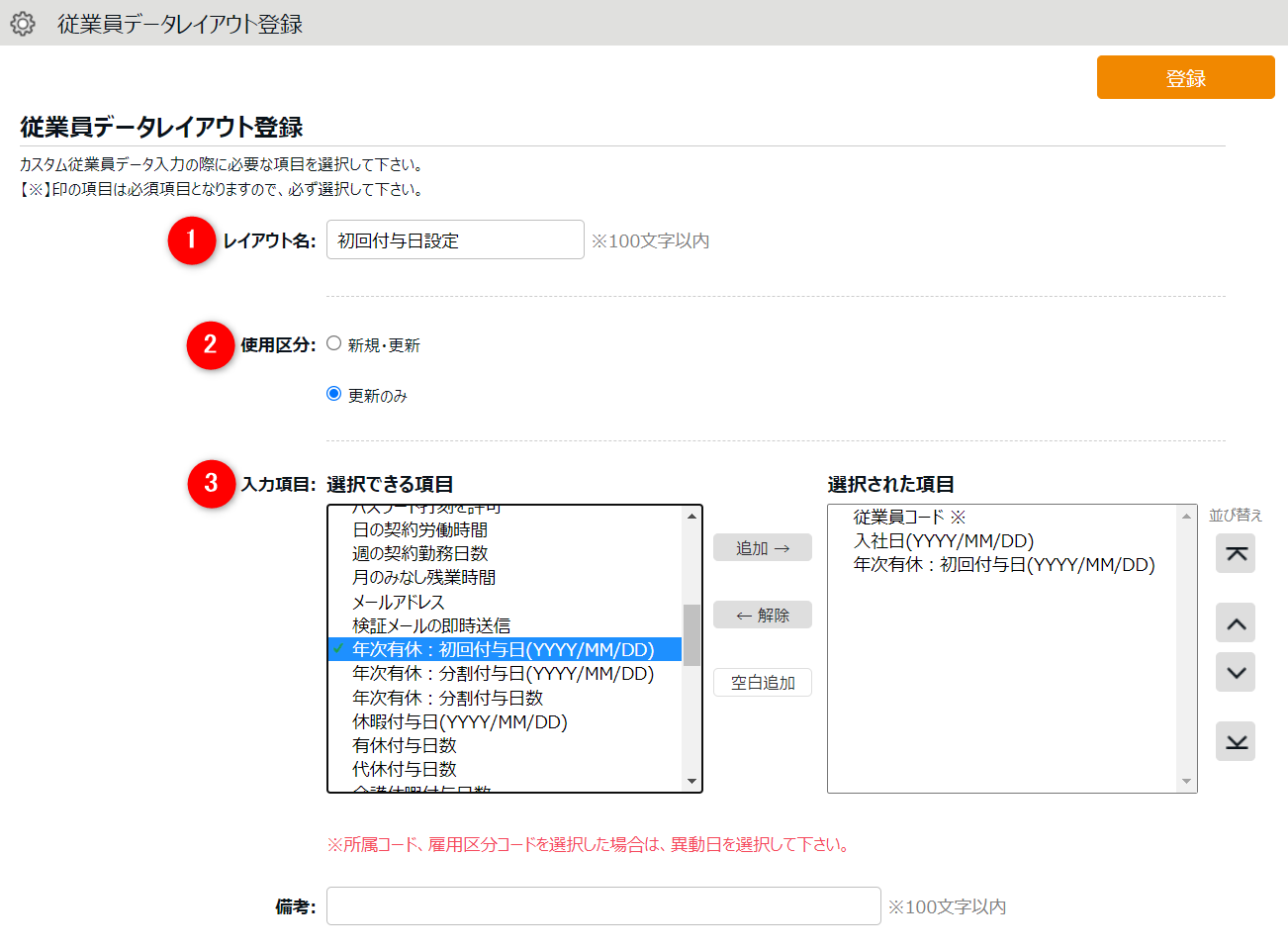This screenshot has height=950, width=1288.
Task: Focus the レイアウト名 text field
Action: pyautogui.click(x=455, y=240)
